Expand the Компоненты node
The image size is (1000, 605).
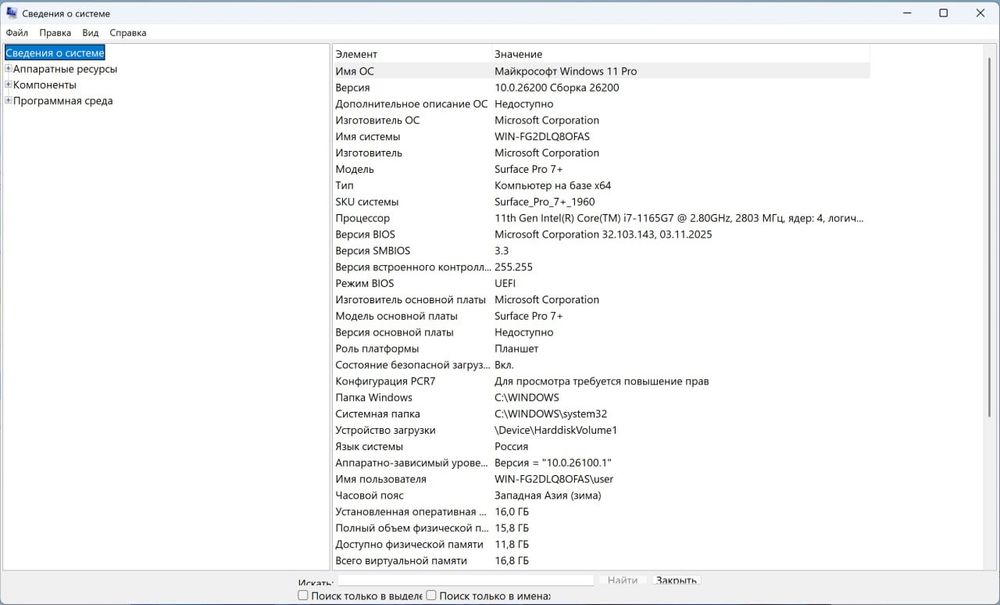tap(8, 85)
